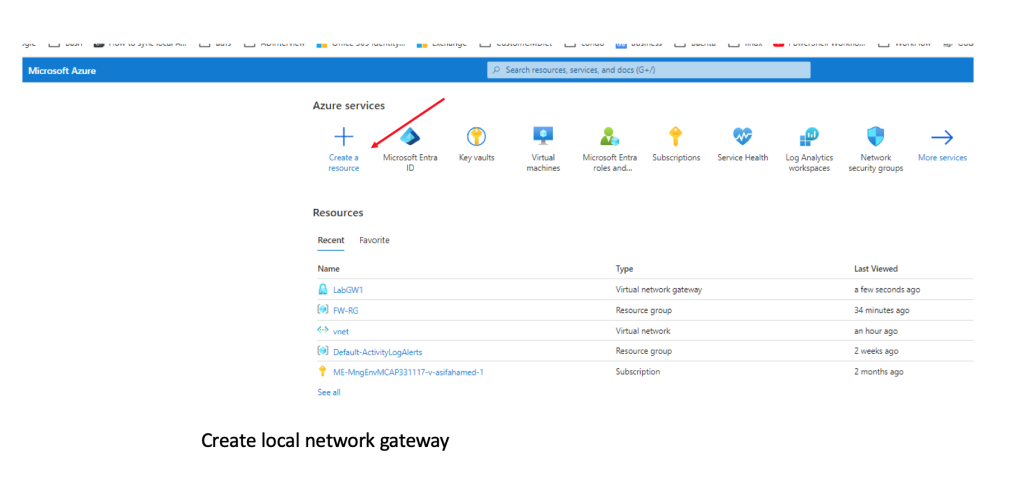Screen dimensions: 1024x484
Task: Click the Azure search resources box
Action: 648,70
